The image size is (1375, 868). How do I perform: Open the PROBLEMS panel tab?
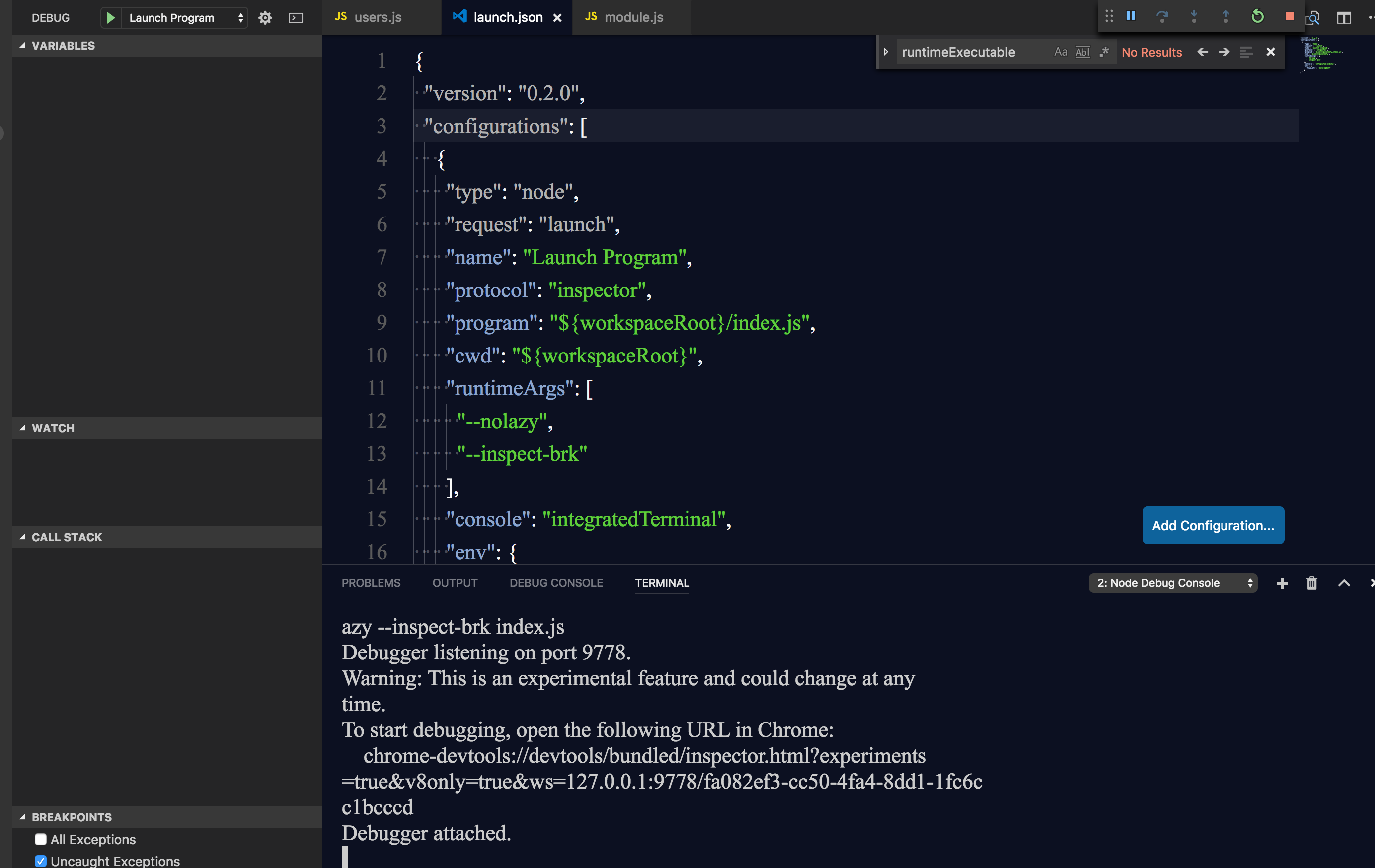371,582
